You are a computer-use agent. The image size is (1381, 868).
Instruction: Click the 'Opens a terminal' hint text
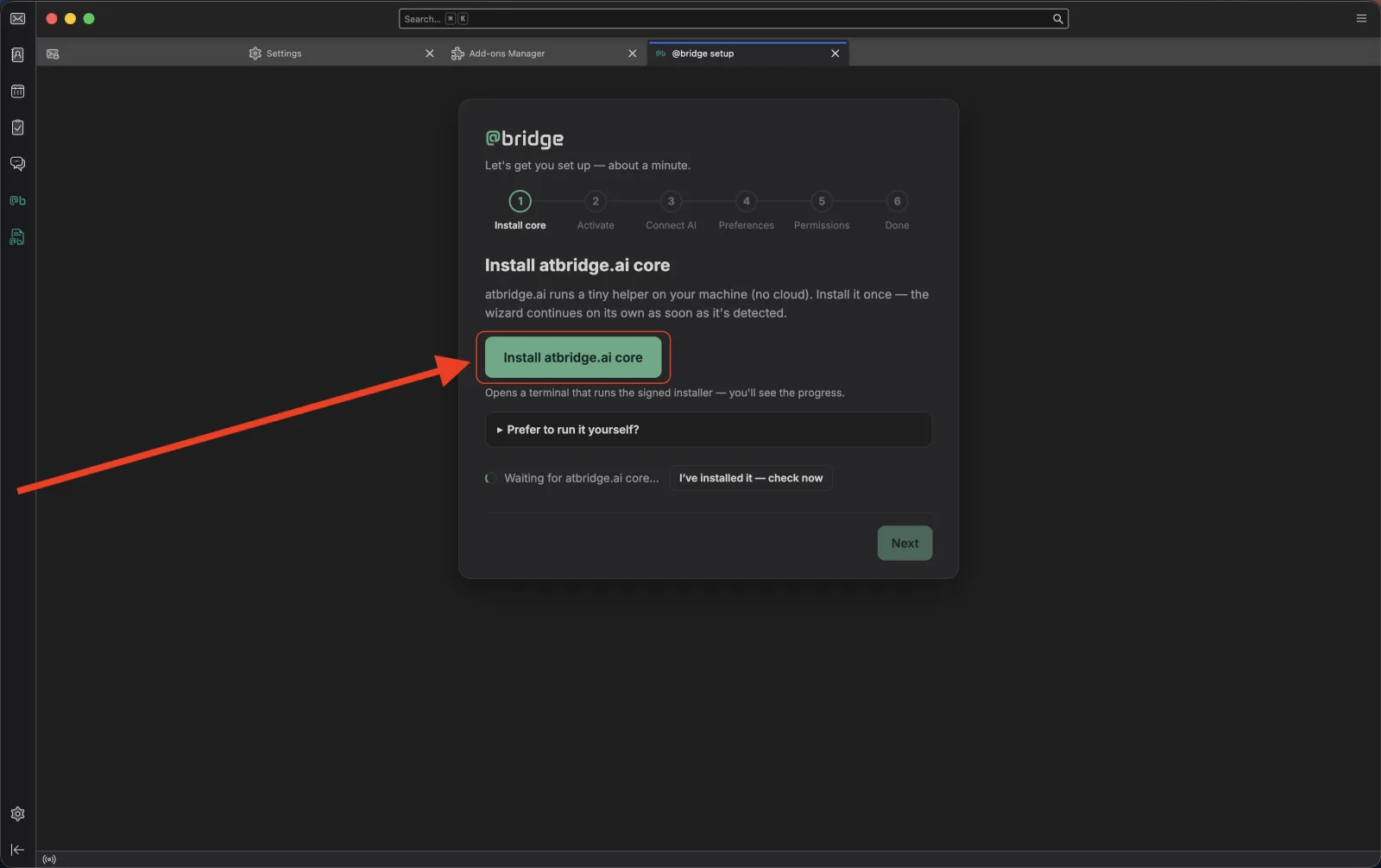(x=665, y=393)
